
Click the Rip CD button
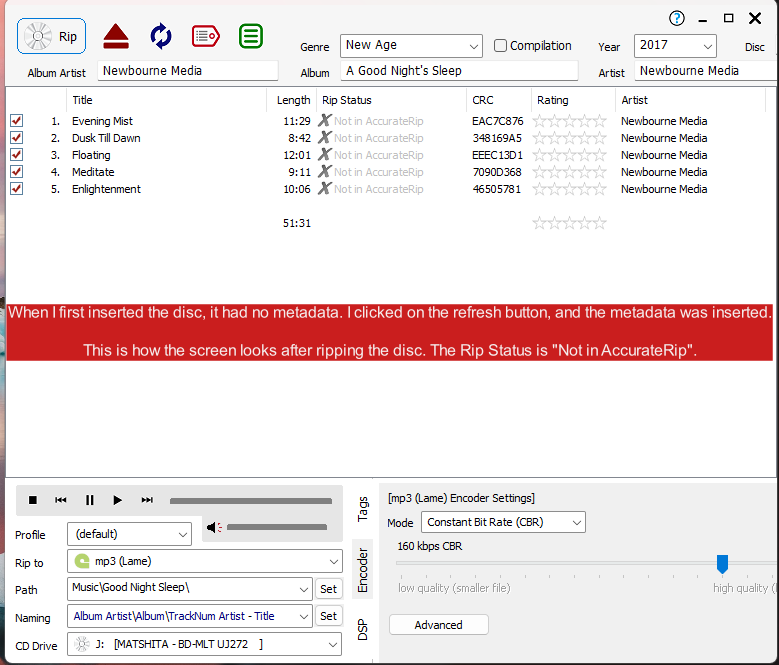(x=51, y=37)
